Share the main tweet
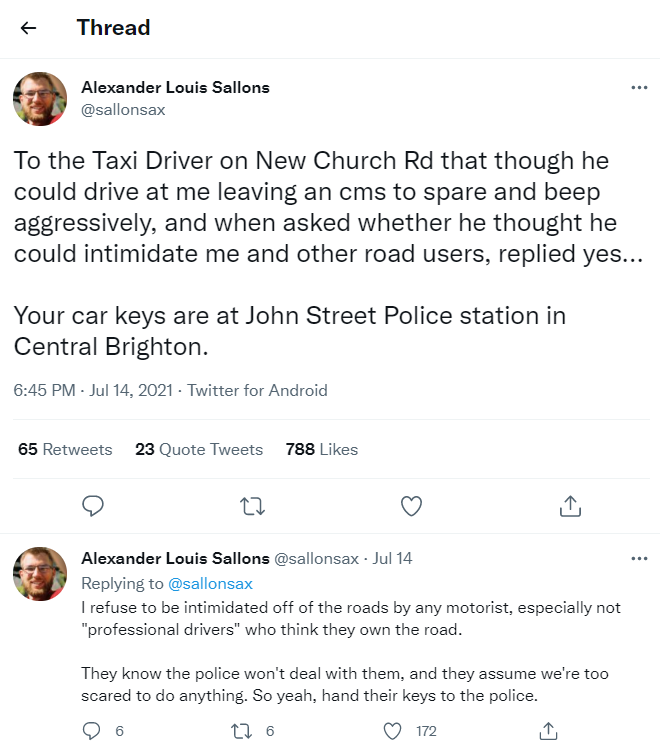Screen dimensions: 660x750 (570, 506)
